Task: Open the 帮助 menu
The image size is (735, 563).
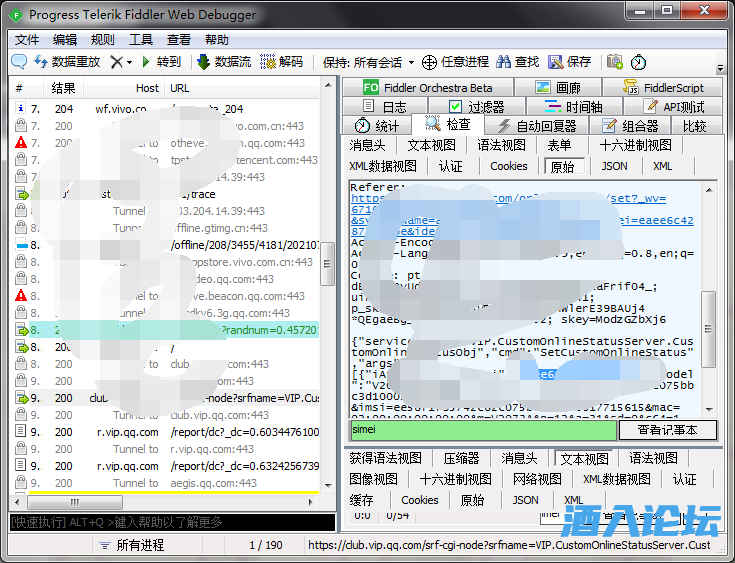Action: [x=217, y=40]
